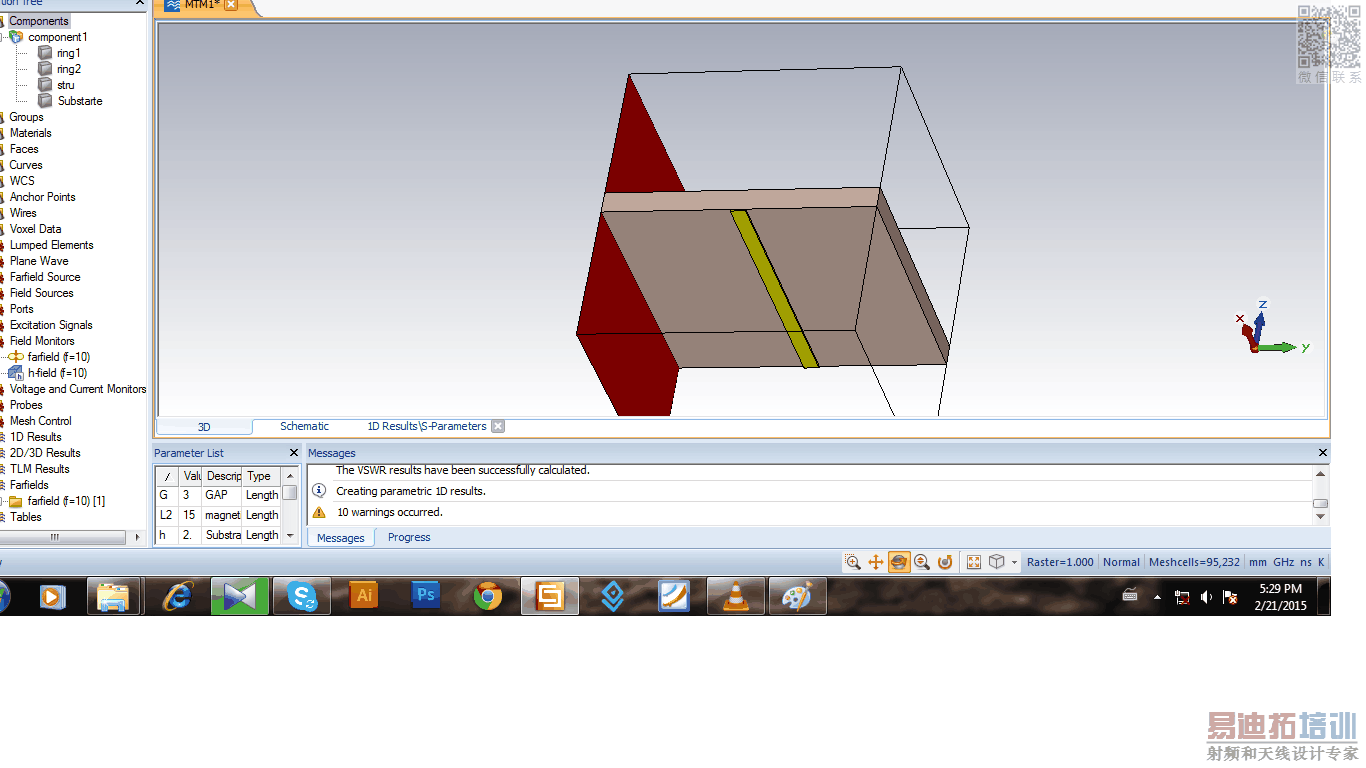Click the Descrip column header in Parameter List

223,476
